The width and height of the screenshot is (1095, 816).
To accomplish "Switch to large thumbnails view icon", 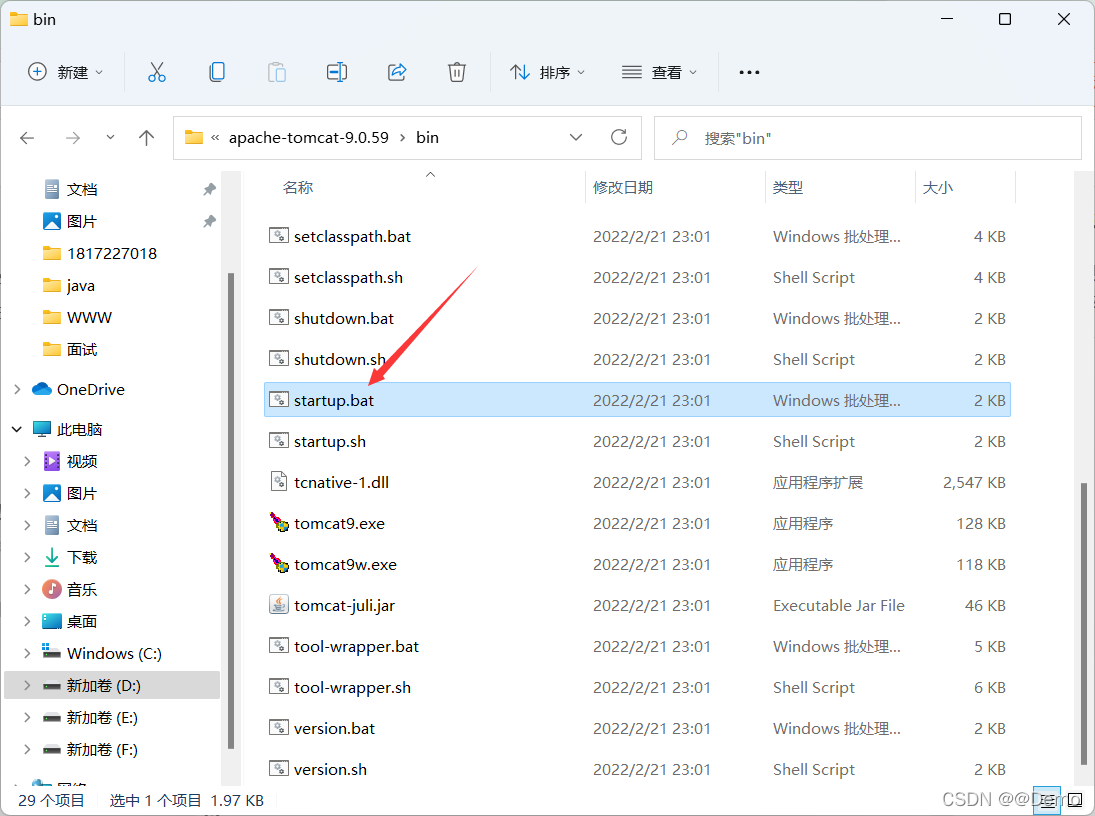I will pos(1075,801).
